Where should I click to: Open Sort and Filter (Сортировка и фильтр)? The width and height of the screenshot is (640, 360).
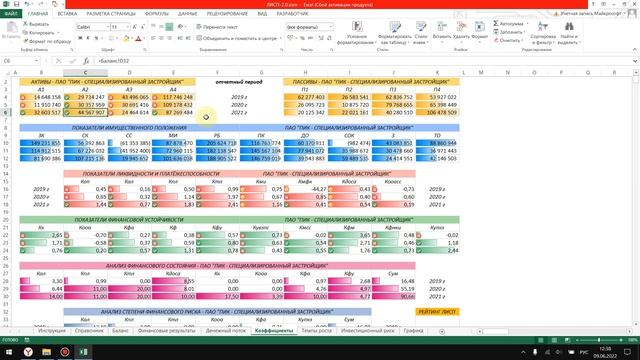point(543,33)
